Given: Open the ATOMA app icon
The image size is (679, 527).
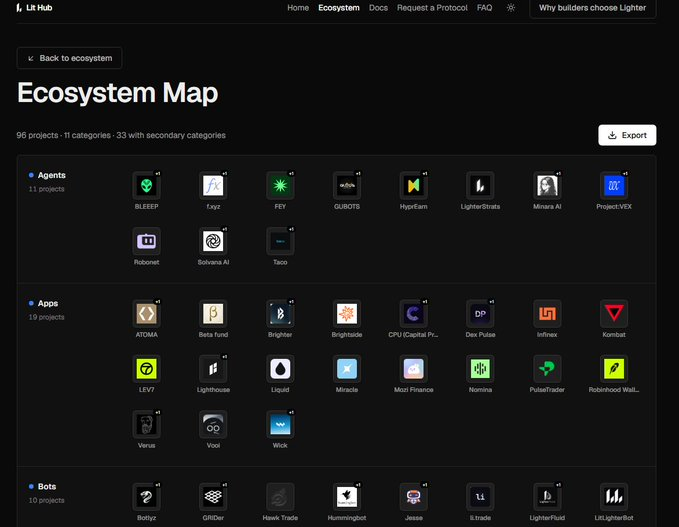Looking at the screenshot, I should pos(146,314).
